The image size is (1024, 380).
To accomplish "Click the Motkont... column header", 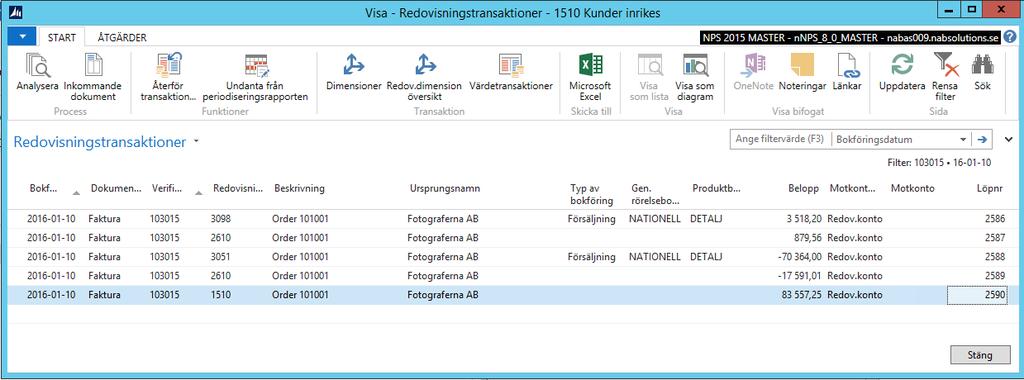I will (853, 189).
